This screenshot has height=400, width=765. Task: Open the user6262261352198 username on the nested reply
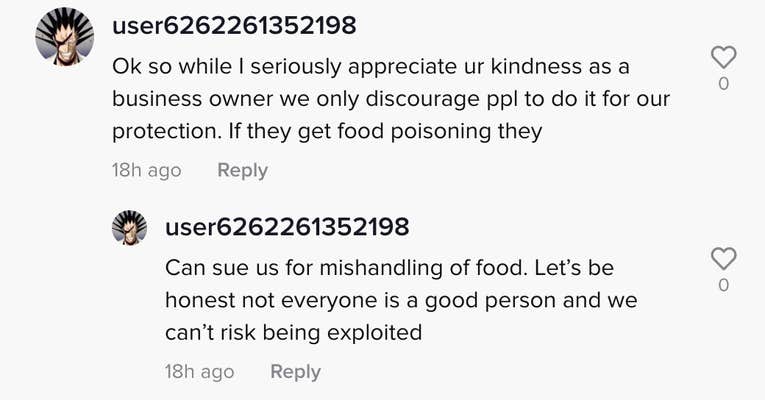point(287,227)
